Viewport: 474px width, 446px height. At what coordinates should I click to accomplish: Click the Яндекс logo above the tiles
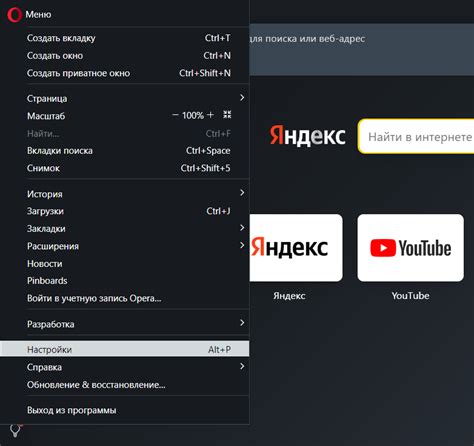click(307, 136)
